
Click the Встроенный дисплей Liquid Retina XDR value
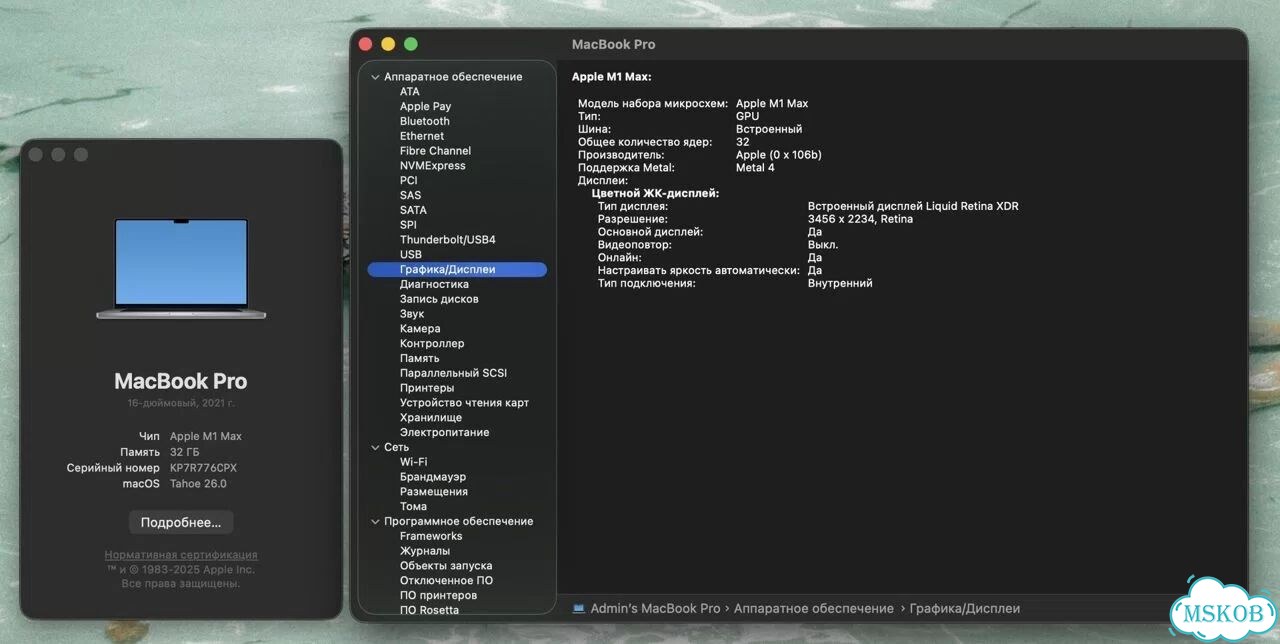913,206
